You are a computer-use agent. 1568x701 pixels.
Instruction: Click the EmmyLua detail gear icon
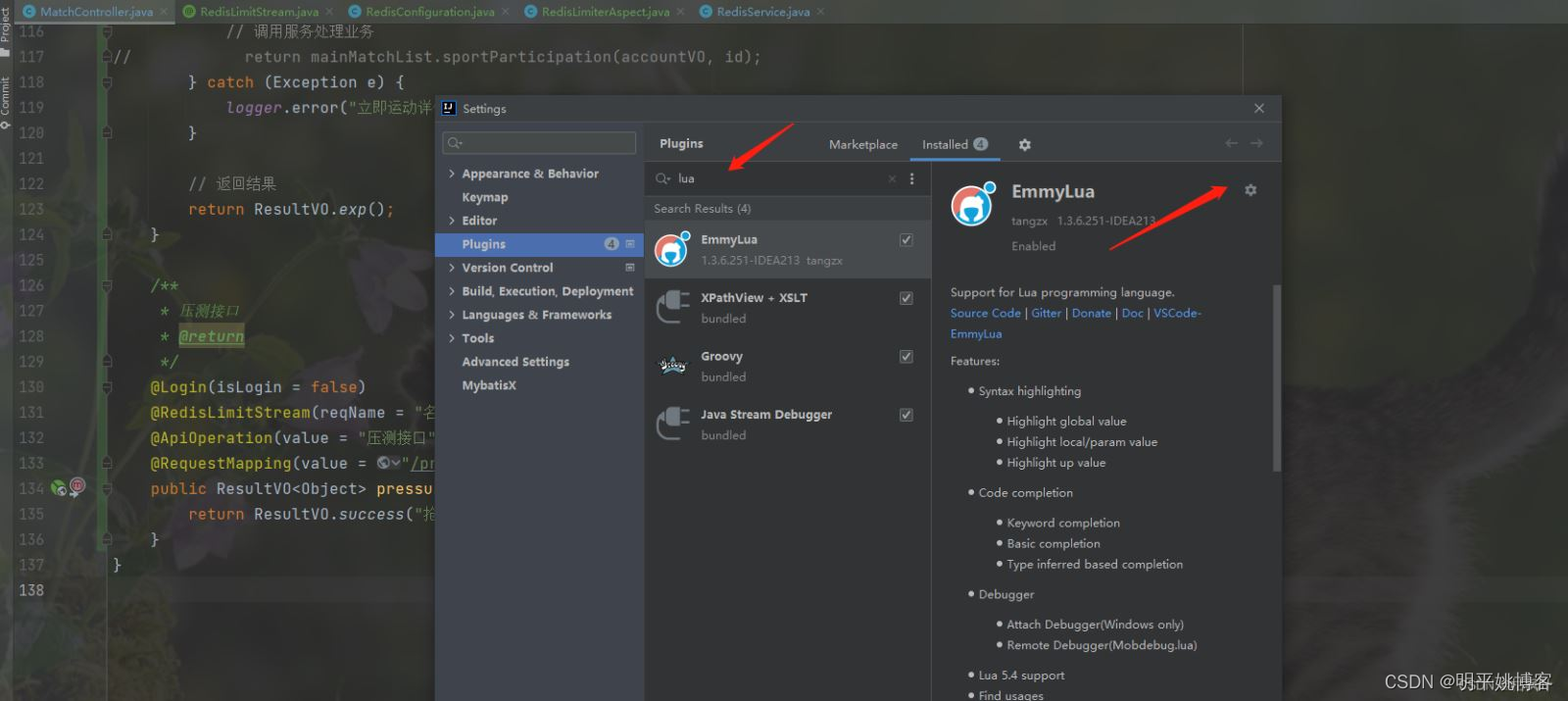(1250, 190)
